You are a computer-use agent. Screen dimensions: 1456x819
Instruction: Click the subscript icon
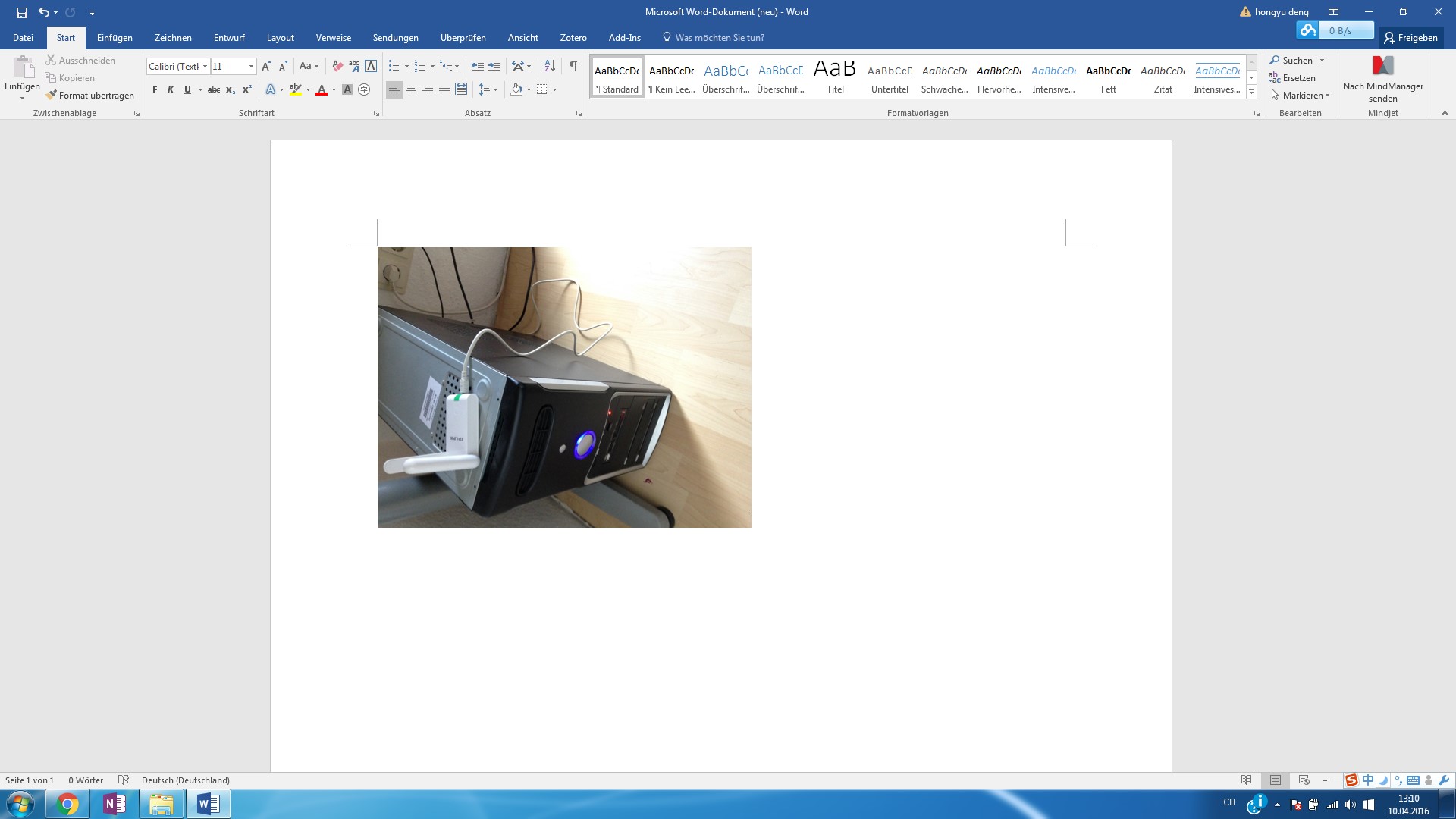pyautogui.click(x=231, y=89)
